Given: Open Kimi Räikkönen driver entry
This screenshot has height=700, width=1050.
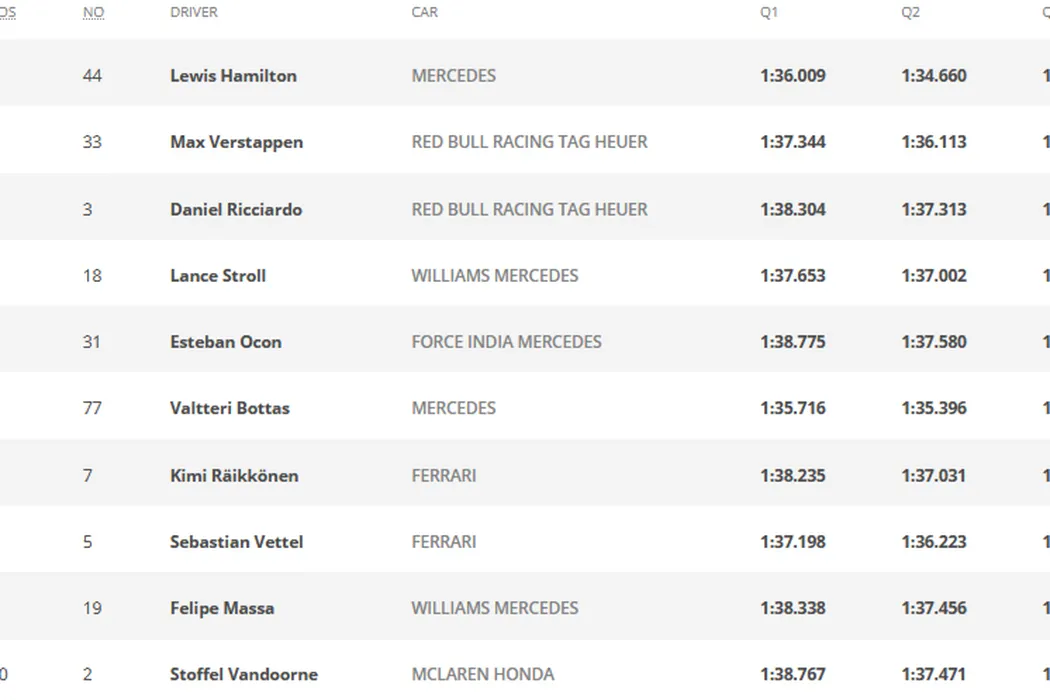Looking at the screenshot, I should click(x=234, y=475).
